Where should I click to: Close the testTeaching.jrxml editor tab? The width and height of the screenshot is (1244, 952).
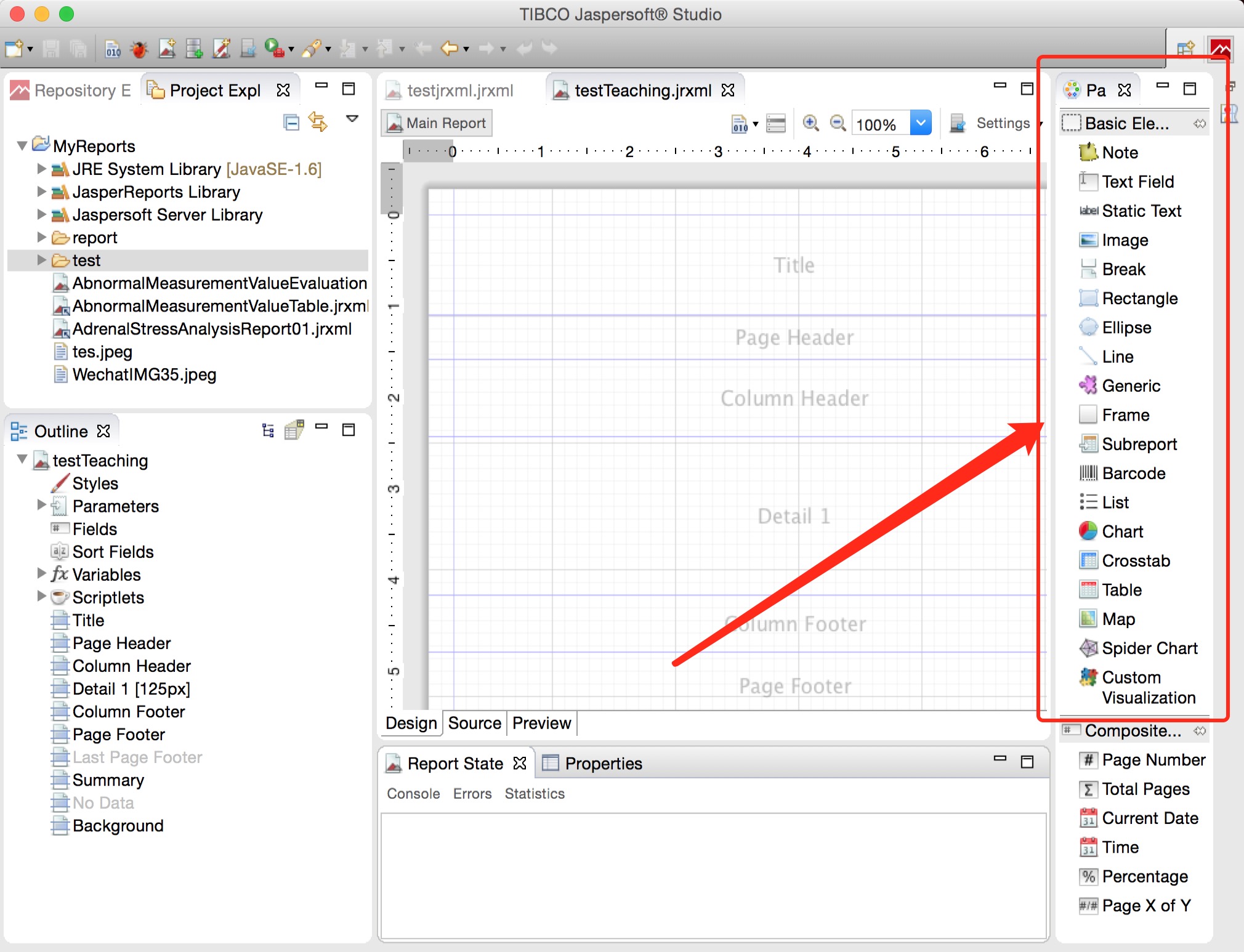[728, 90]
